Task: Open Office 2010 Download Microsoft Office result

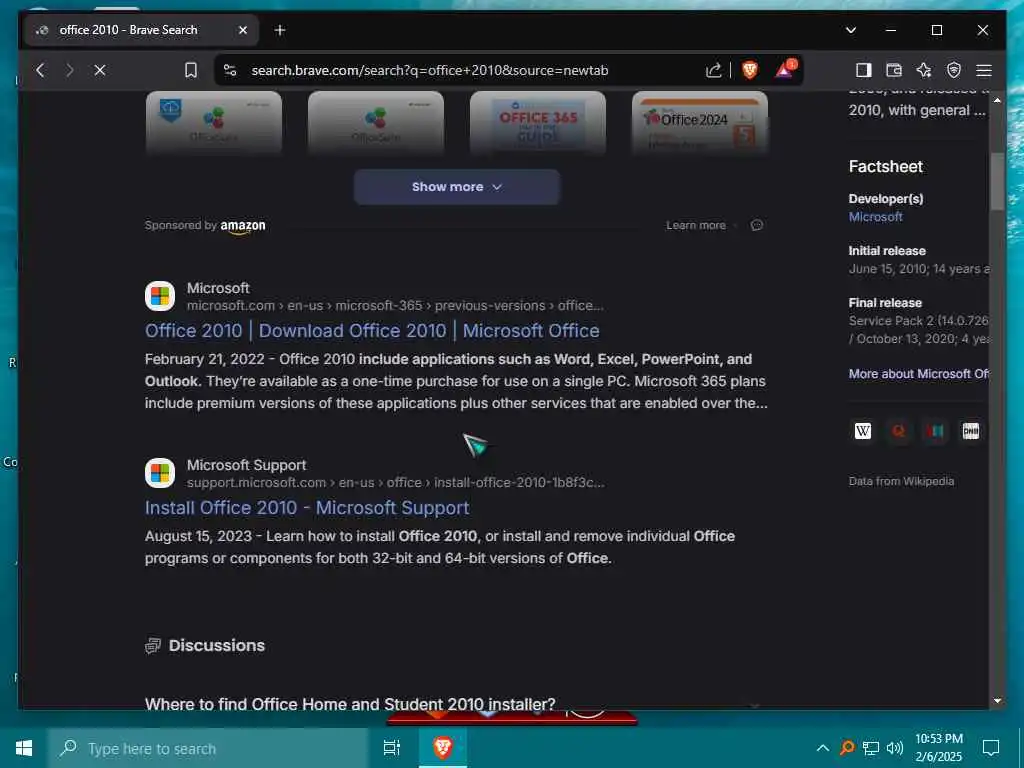Action: click(372, 330)
